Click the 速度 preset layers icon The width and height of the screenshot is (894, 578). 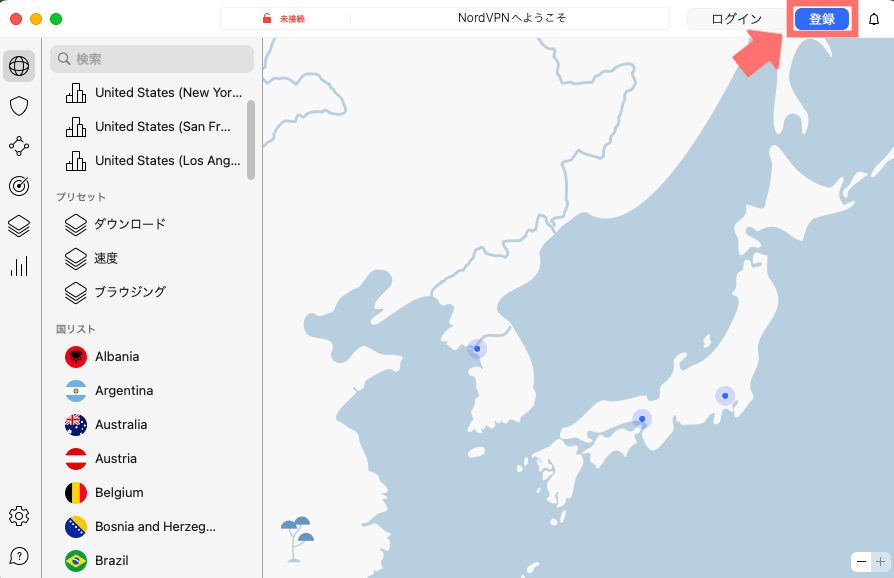click(76, 259)
